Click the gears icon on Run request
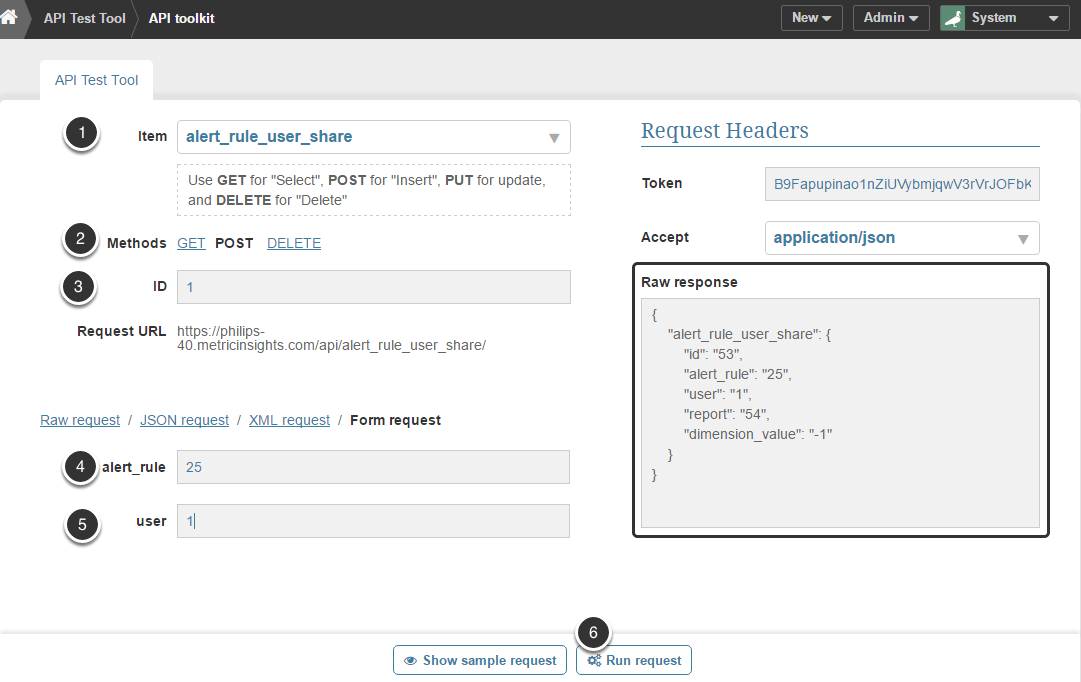Image resolution: width=1081 pixels, height=682 pixels. coord(594,660)
